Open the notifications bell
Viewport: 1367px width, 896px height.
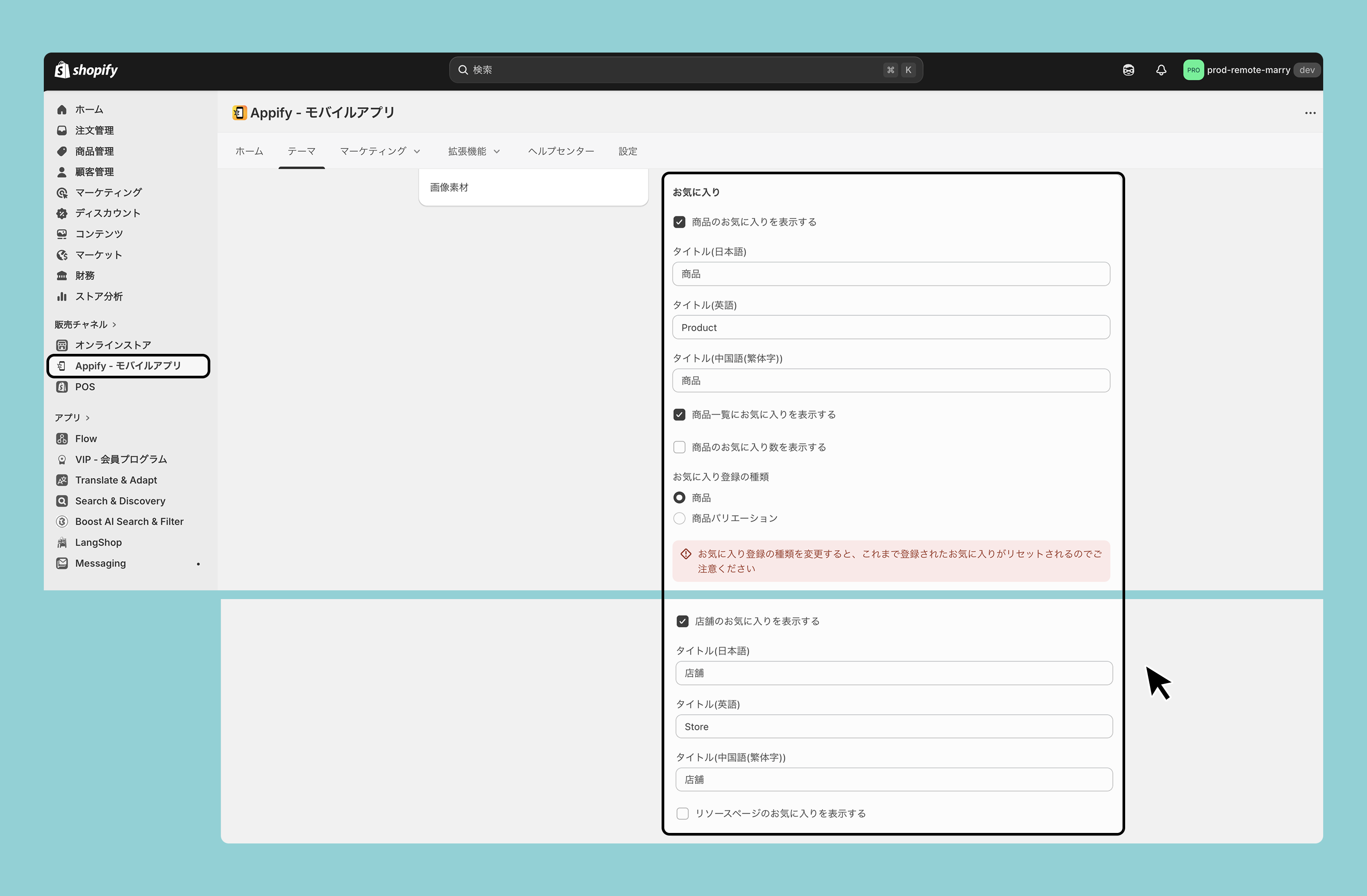[x=1161, y=70]
